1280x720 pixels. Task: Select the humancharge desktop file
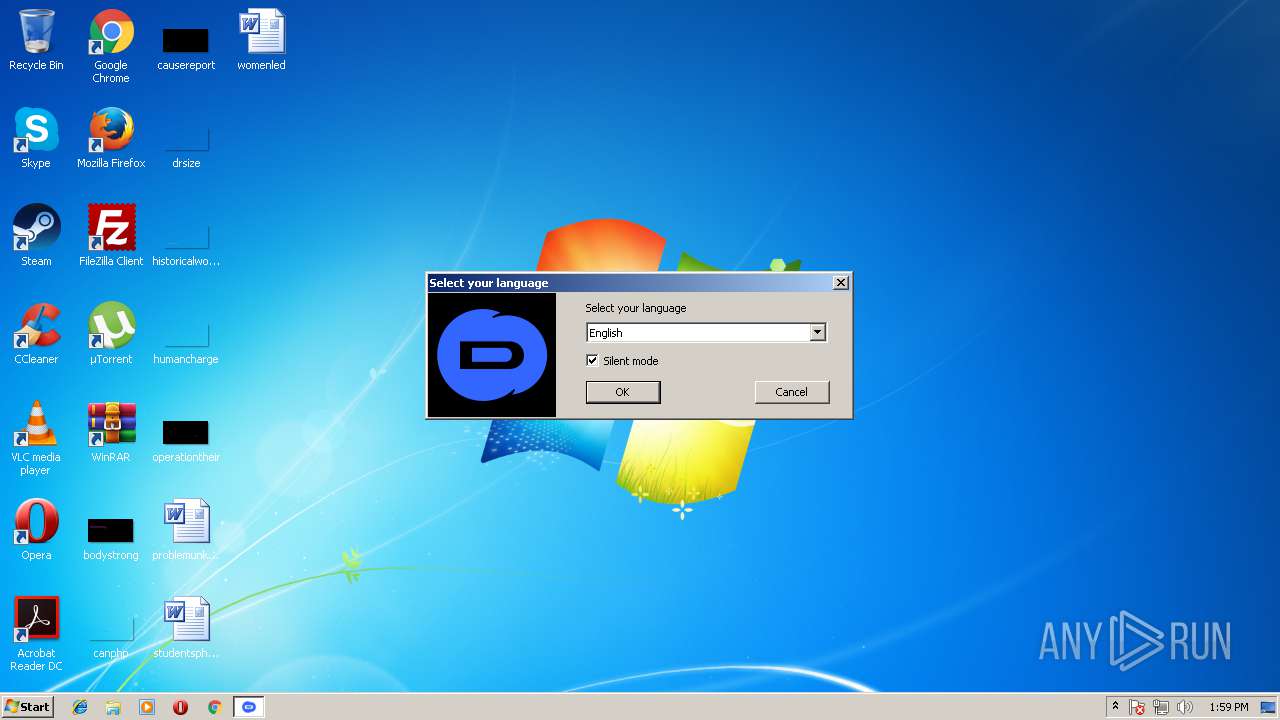[186, 341]
